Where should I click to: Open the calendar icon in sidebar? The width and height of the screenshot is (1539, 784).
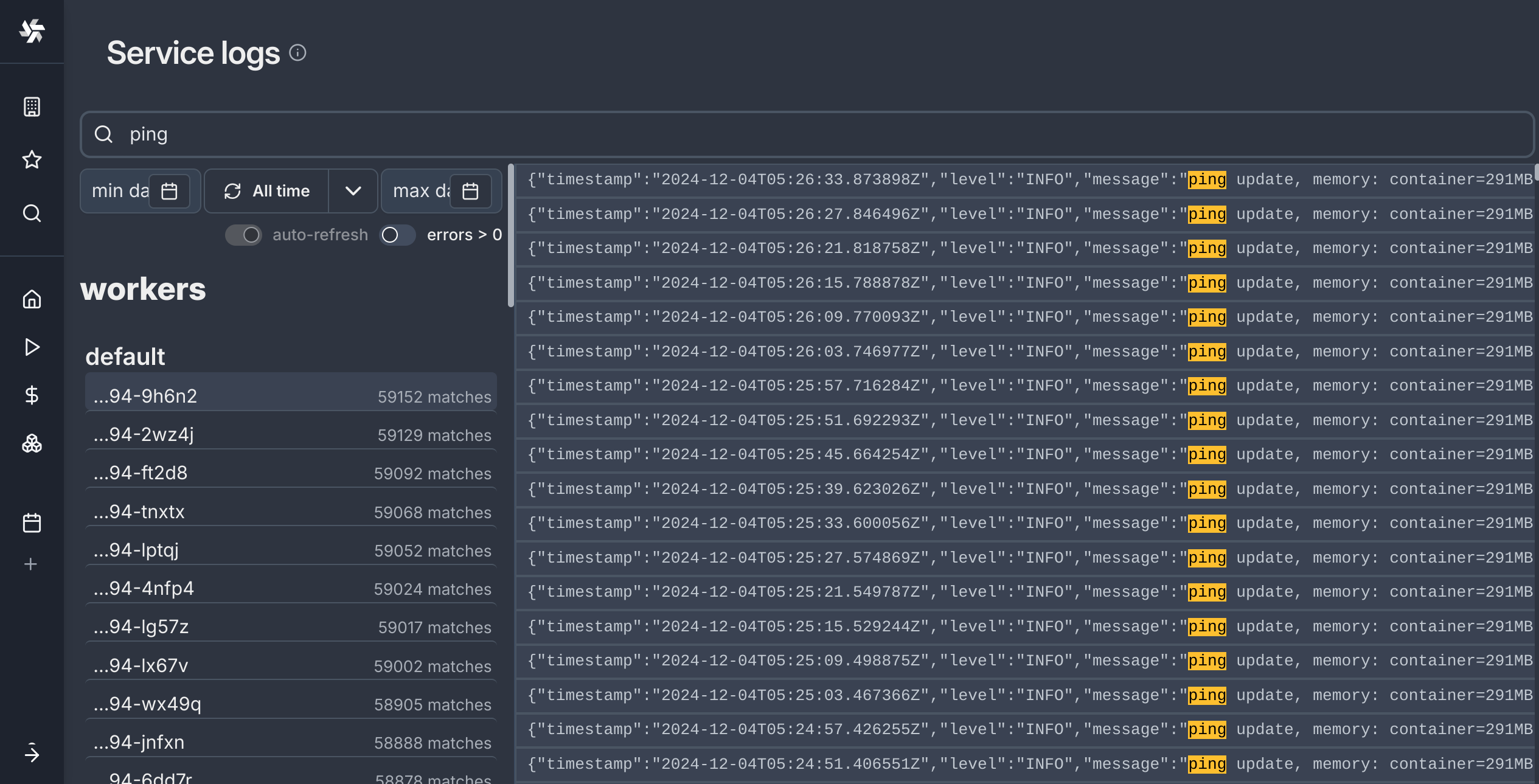(32, 523)
